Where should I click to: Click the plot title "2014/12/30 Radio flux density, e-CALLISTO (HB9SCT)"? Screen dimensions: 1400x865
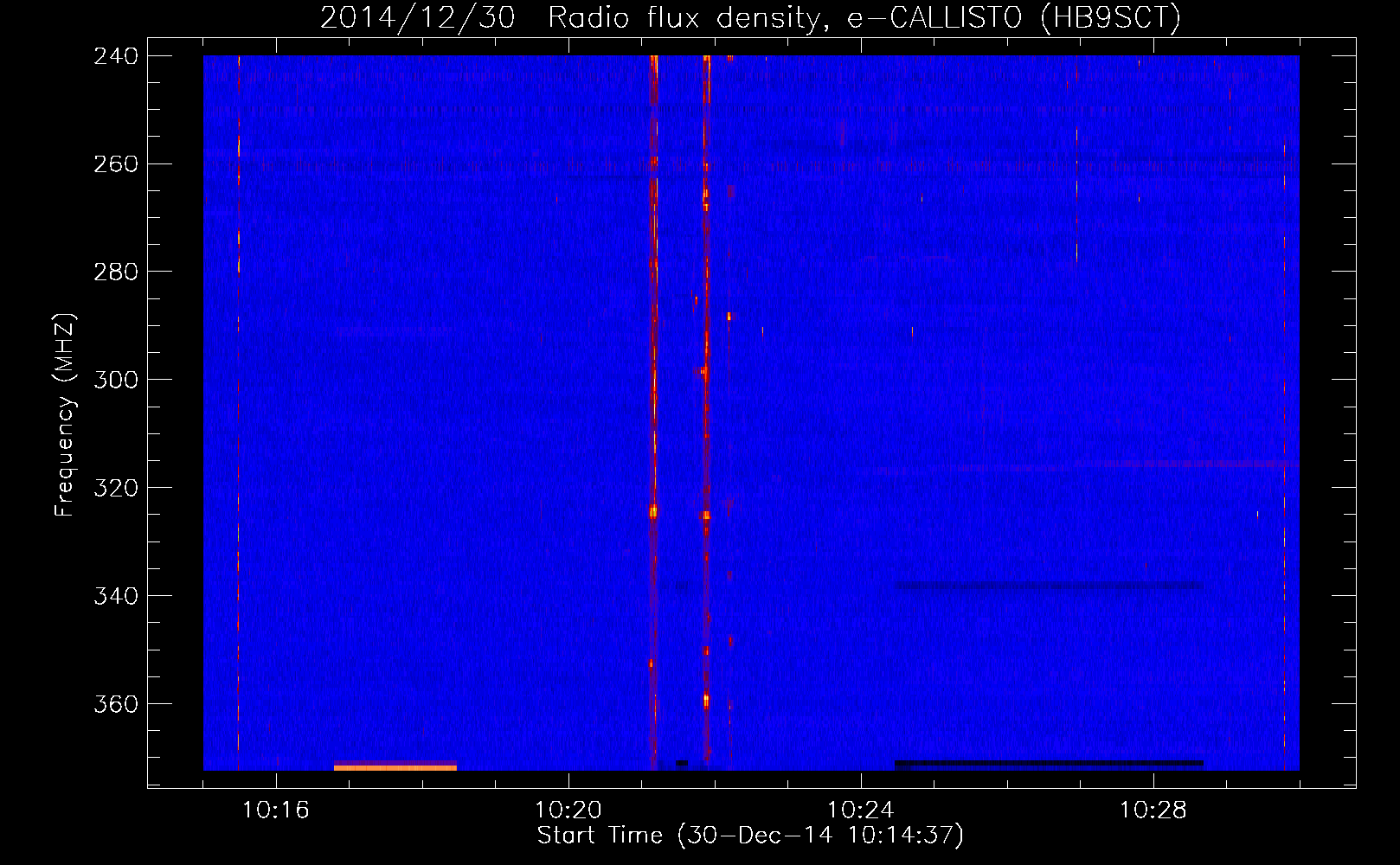point(750,17)
